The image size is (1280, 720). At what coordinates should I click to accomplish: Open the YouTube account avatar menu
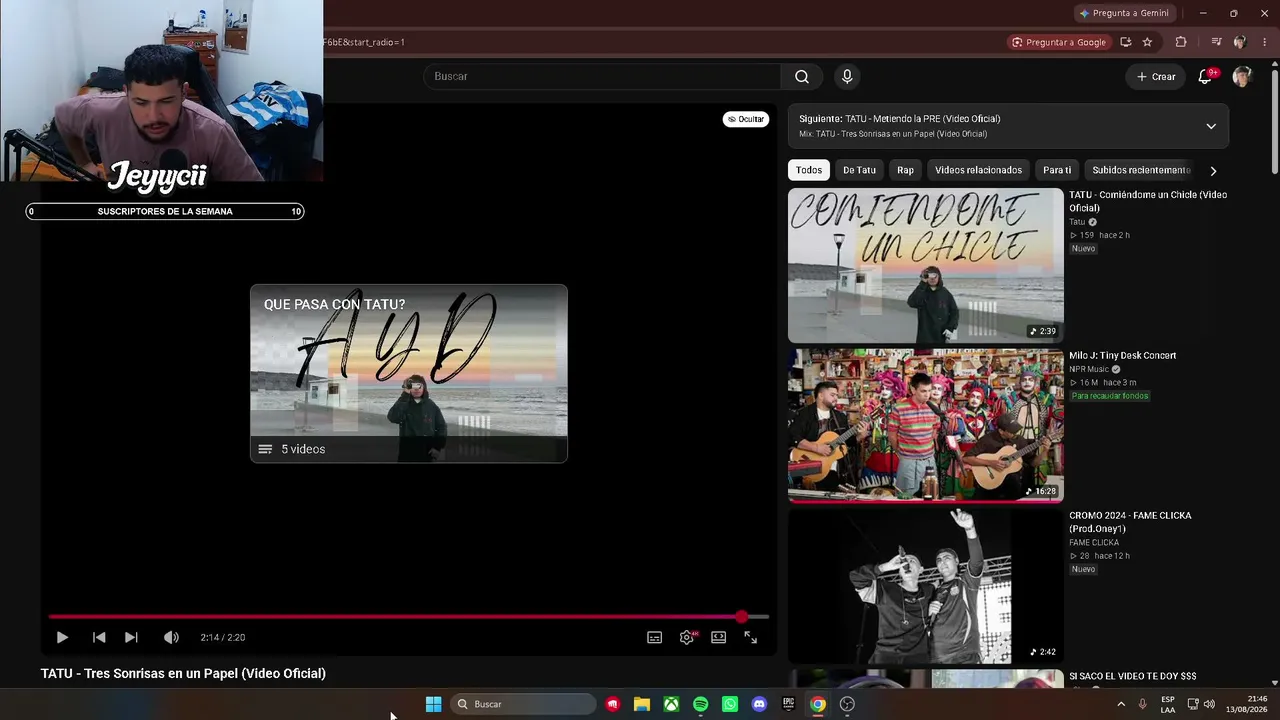[x=1242, y=77]
